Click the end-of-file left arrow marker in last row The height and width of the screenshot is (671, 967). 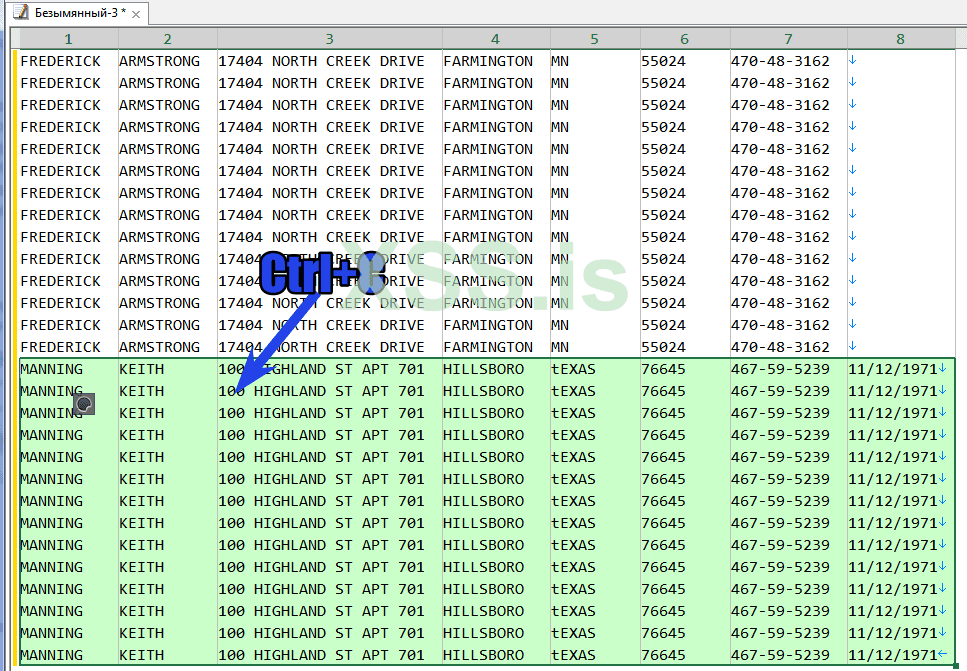pos(942,654)
